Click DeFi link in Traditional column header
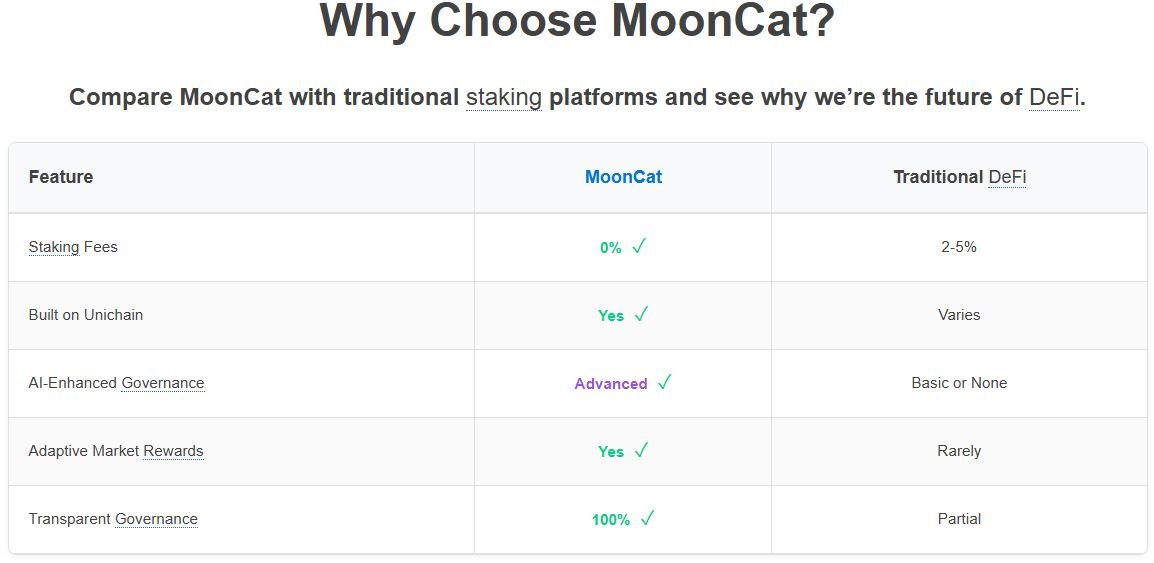The width and height of the screenshot is (1154, 563). pos(1007,177)
